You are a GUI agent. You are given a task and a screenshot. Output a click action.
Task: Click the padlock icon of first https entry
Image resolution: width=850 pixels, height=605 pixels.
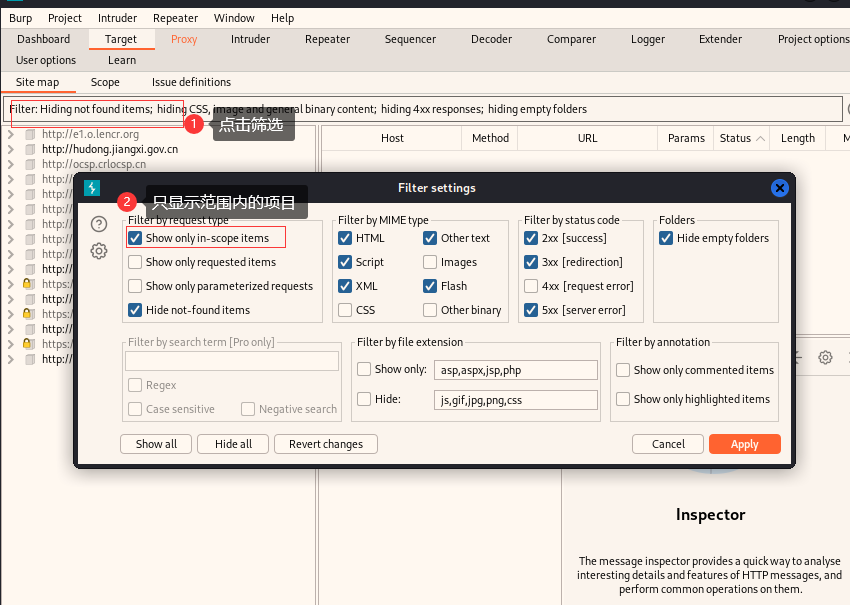point(27,284)
